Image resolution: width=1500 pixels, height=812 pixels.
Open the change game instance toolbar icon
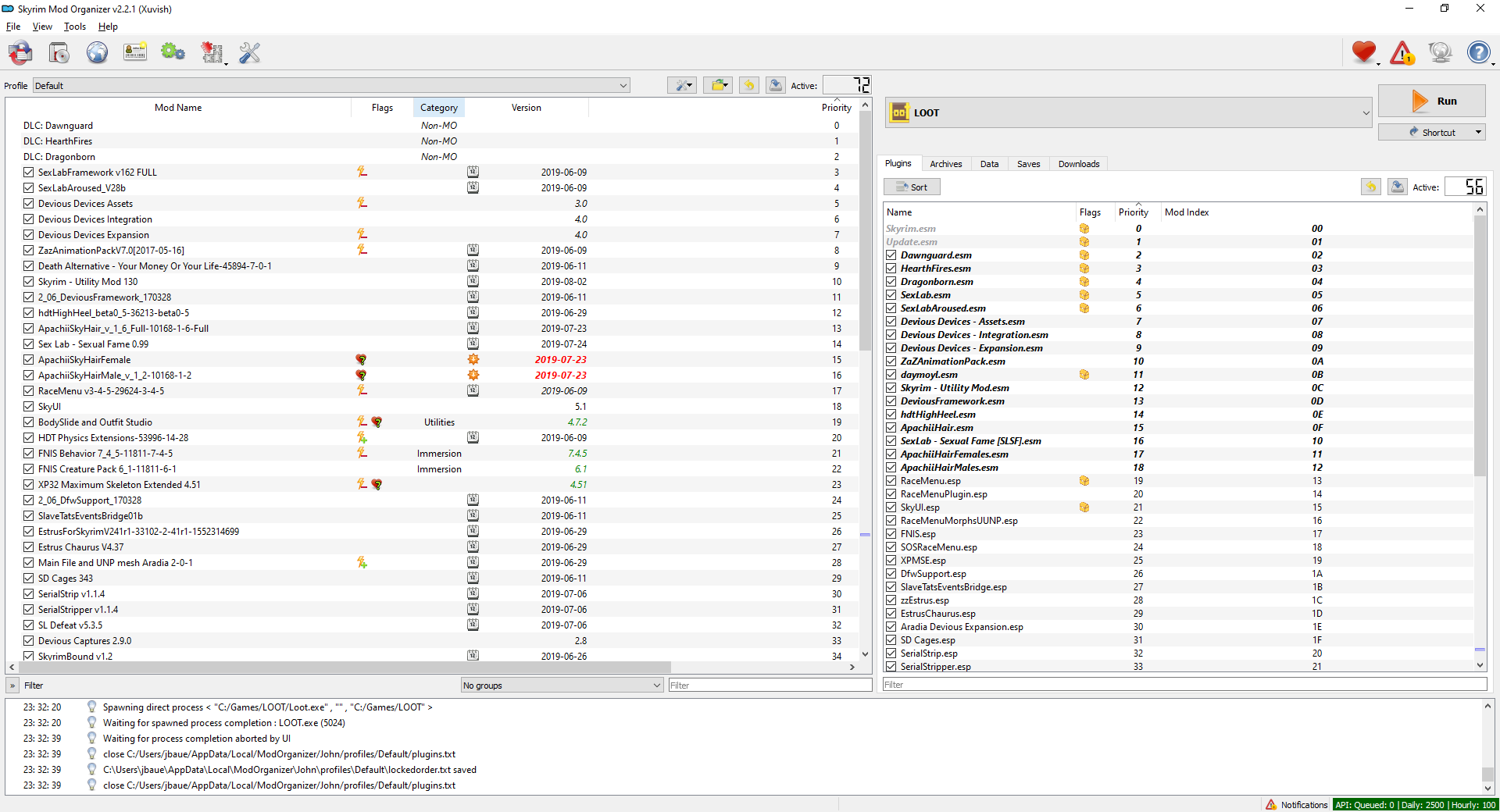(x=21, y=53)
